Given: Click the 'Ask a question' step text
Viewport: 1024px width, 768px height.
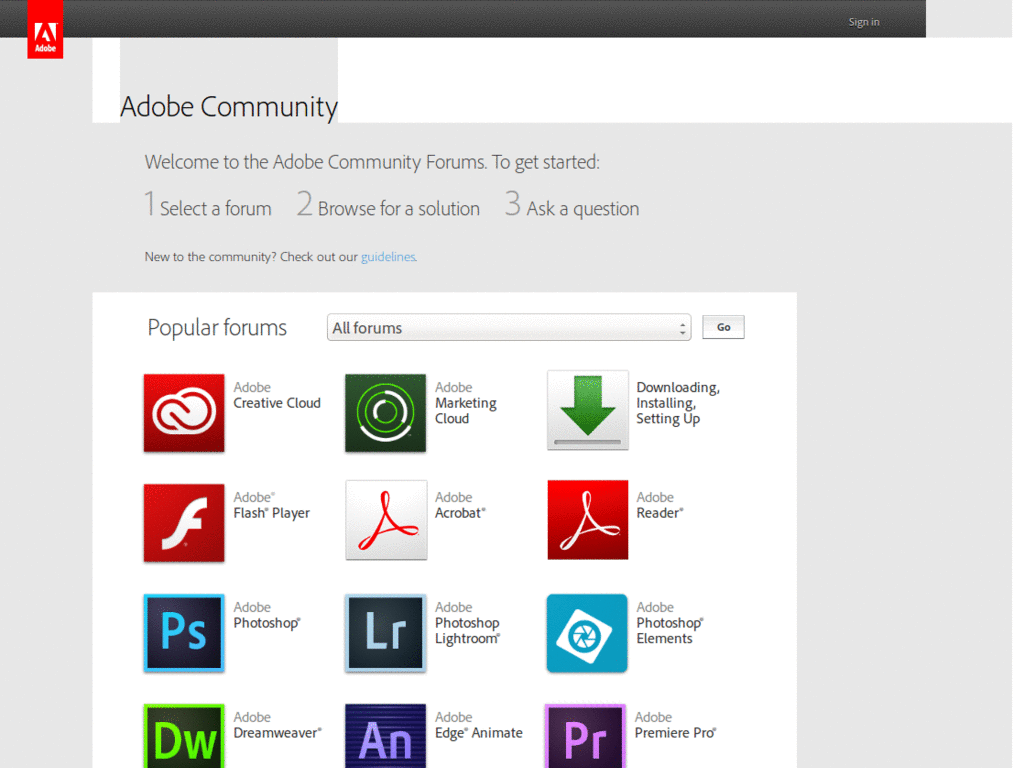Looking at the screenshot, I should tap(583, 208).
